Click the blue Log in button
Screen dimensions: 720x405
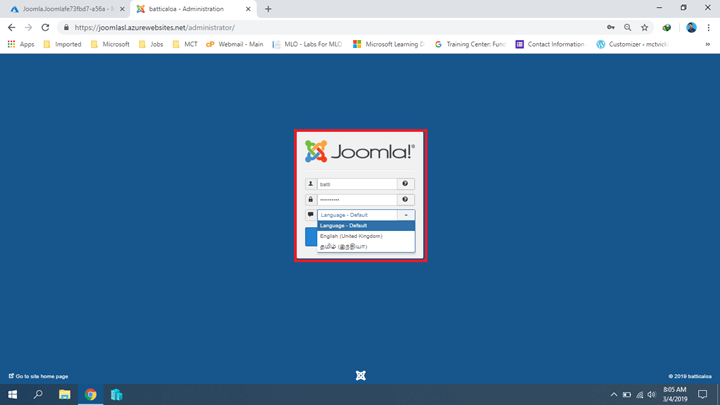tap(311, 236)
